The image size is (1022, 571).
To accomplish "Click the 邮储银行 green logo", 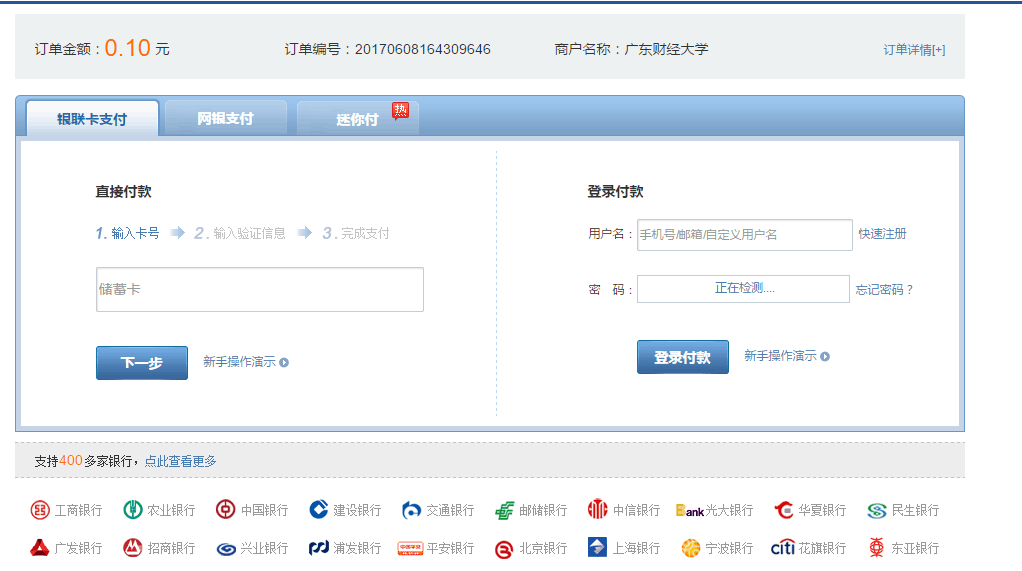I will (x=505, y=510).
